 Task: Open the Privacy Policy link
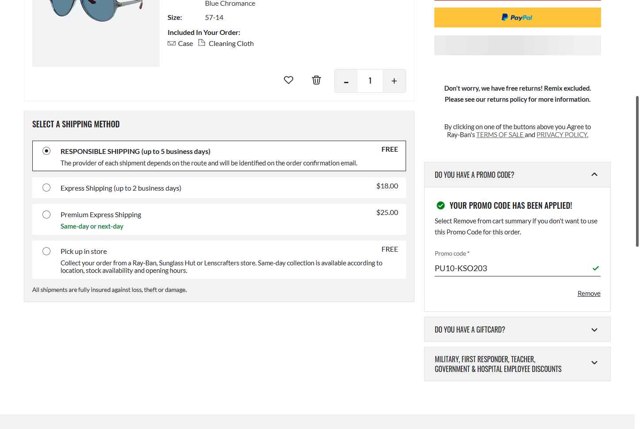562,135
